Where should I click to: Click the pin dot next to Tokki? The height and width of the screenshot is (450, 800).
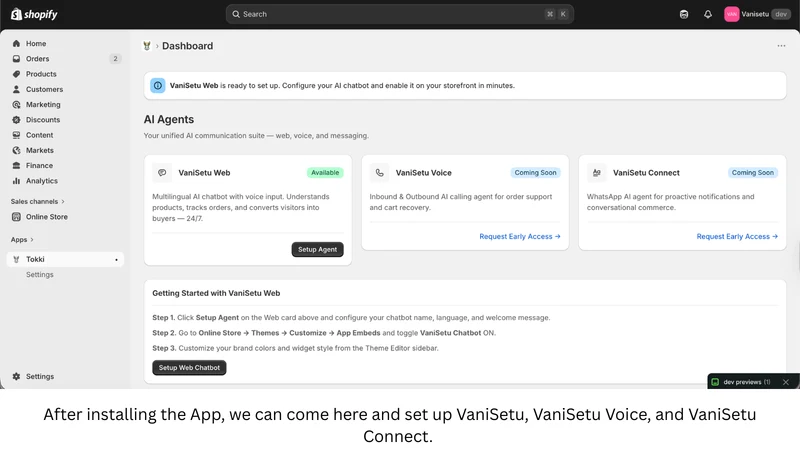116,260
